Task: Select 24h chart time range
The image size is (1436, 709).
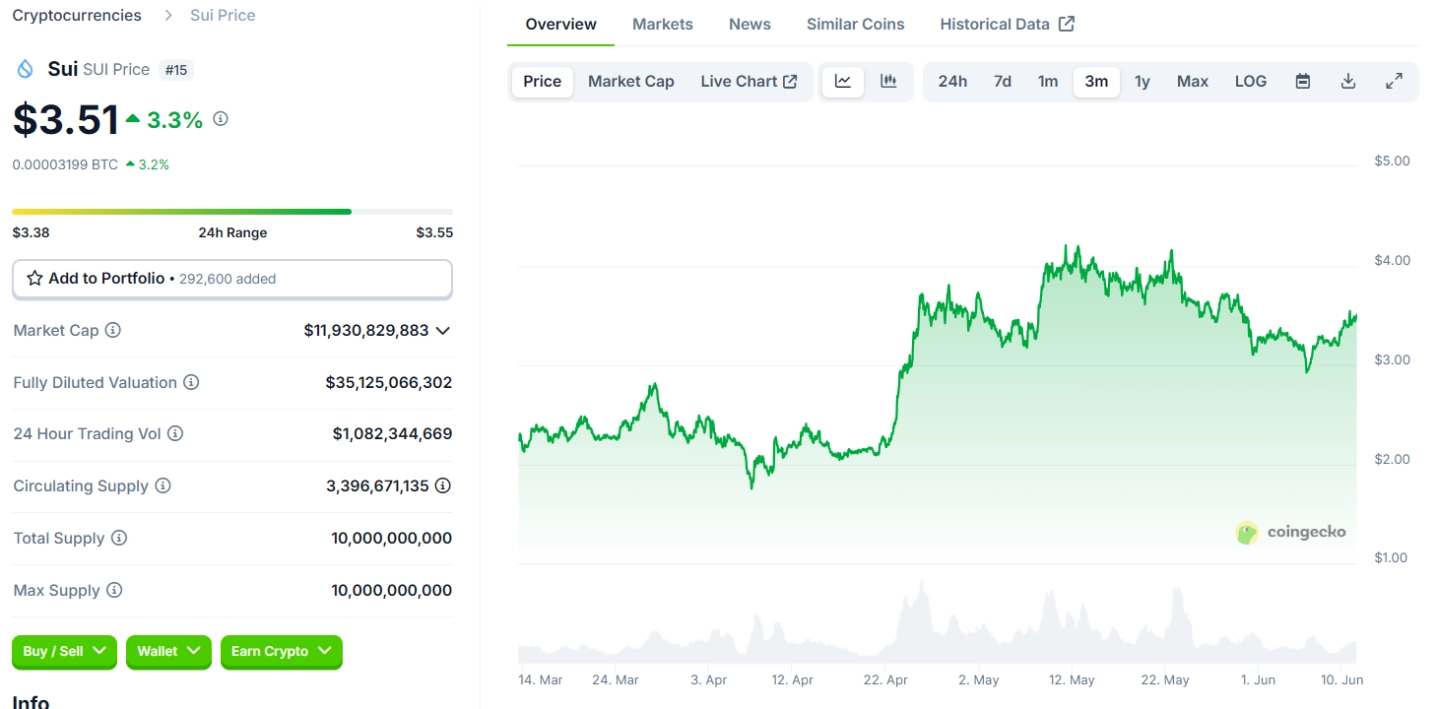Action: (x=953, y=81)
